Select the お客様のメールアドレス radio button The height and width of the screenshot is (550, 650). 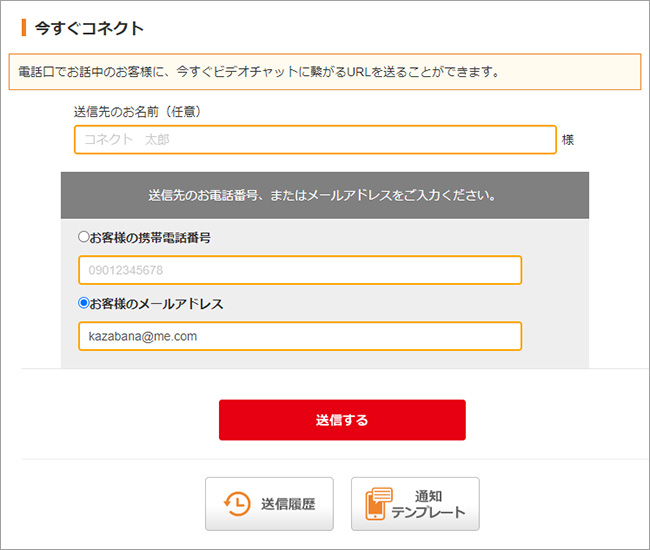point(83,303)
